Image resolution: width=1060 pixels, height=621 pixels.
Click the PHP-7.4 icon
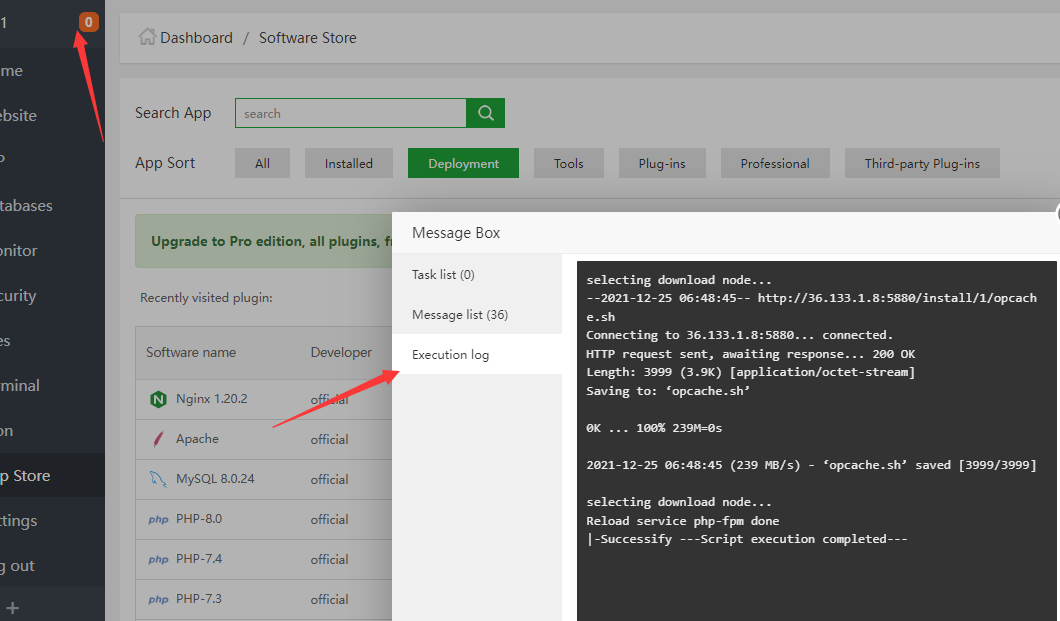(158, 559)
